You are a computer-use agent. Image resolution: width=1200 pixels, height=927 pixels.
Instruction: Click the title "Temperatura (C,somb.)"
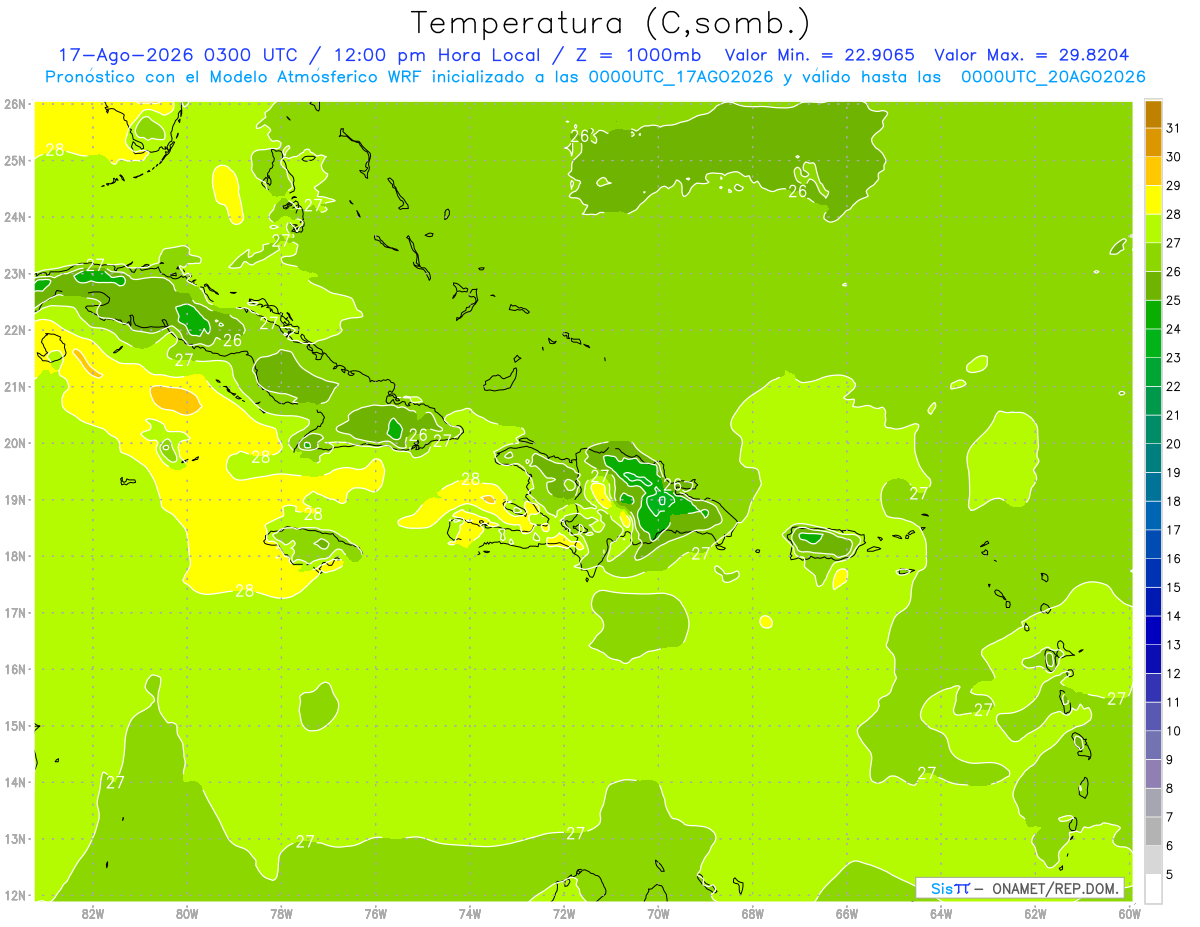611,23
